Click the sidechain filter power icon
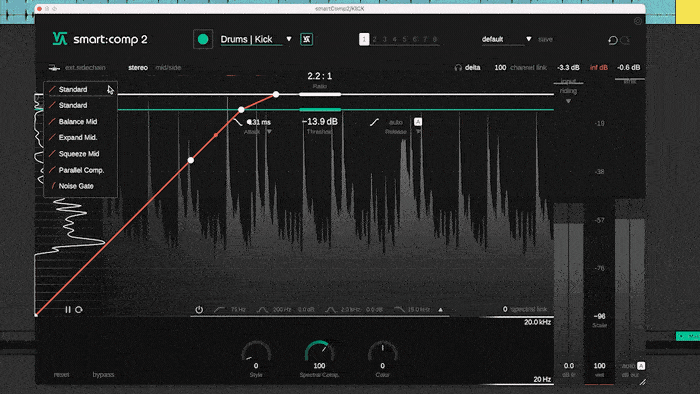The image size is (700, 394). click(x=199, y=309)
